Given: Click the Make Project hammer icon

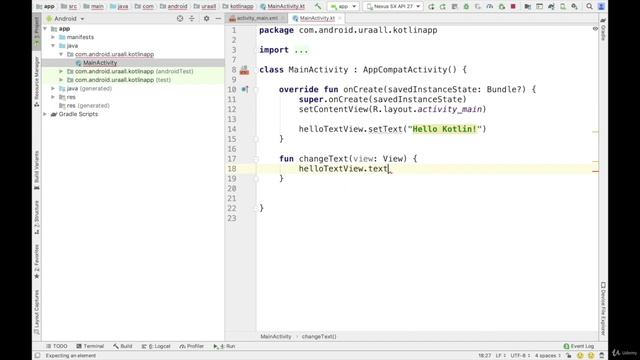Looking at the screenshot, I should coord(318,6).
